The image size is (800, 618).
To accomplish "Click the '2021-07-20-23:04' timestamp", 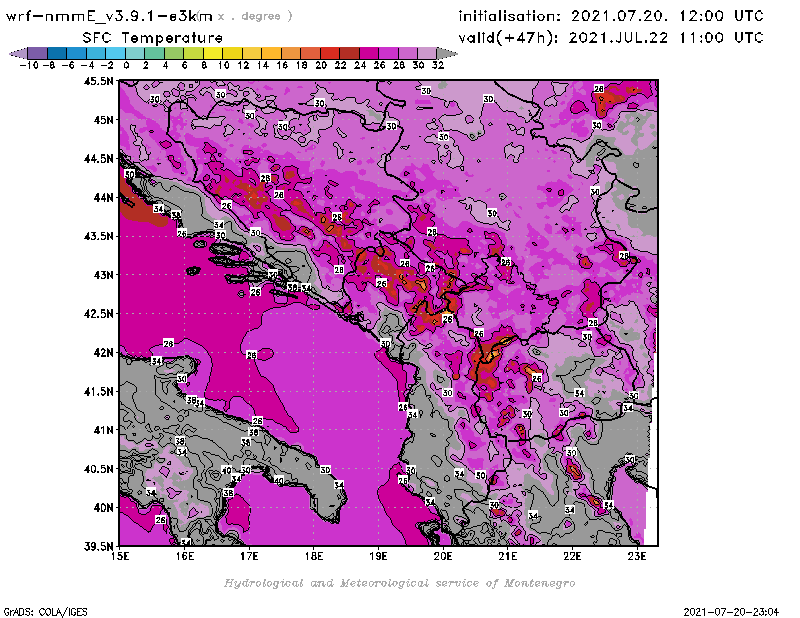I will tap(731, 612).
